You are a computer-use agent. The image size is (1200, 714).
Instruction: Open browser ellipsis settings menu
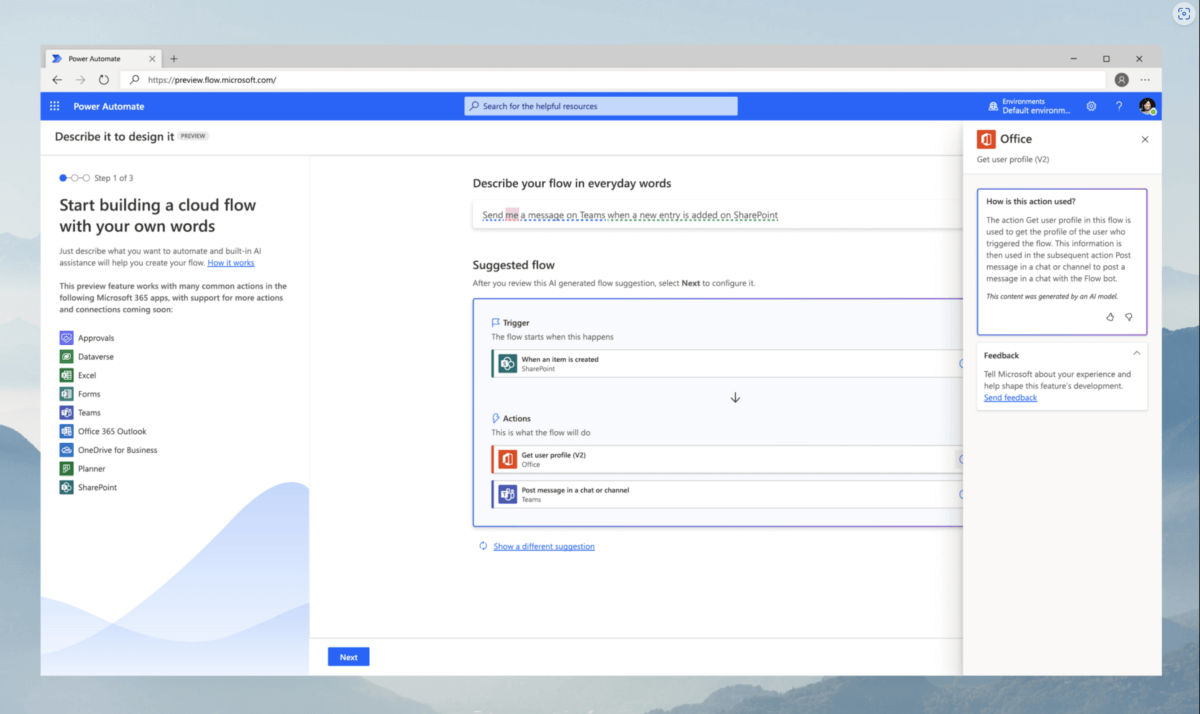(x=1145, y=80)
